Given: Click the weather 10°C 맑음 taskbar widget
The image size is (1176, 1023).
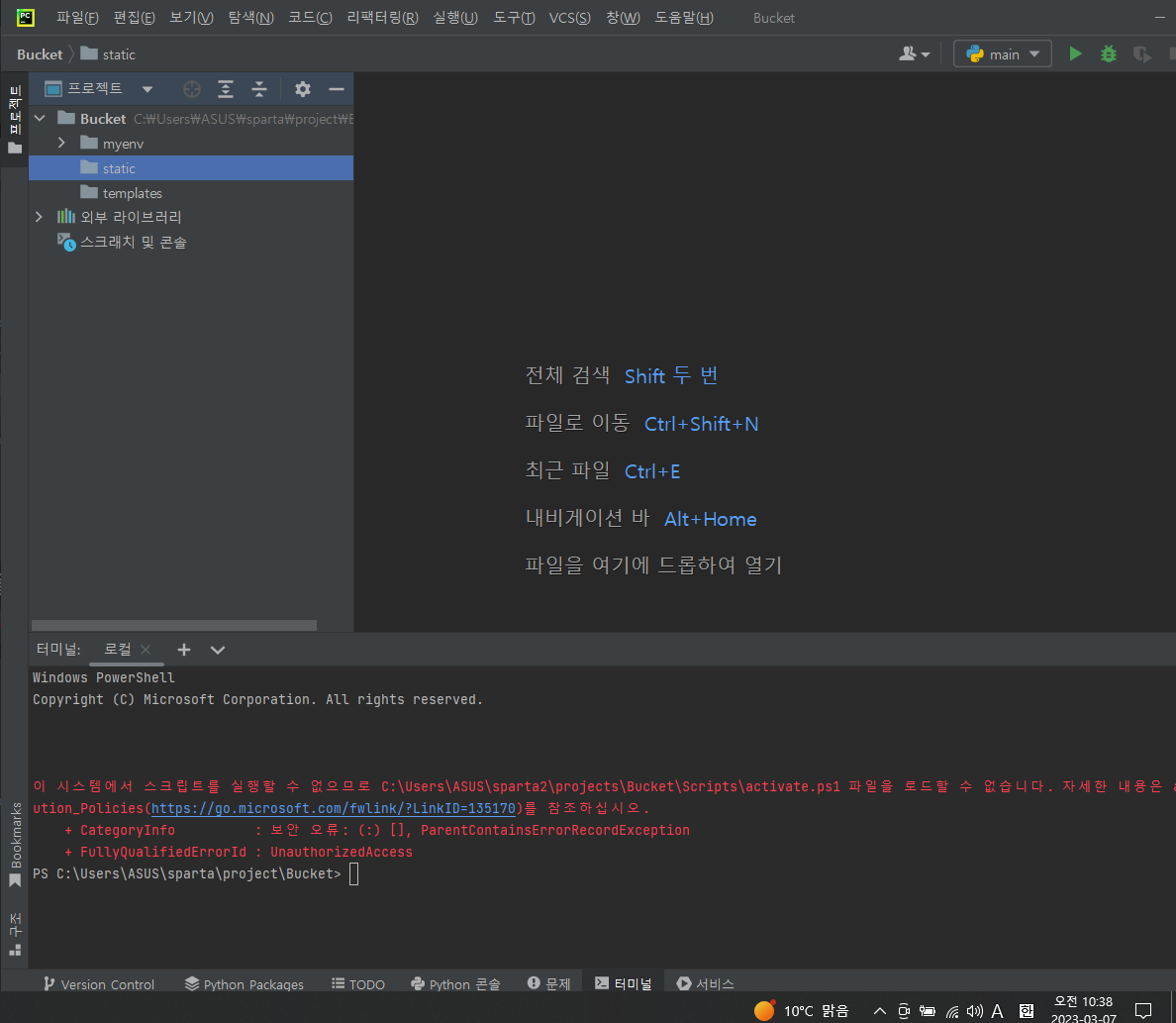Looking at the screenshot, I should 801,1011.
